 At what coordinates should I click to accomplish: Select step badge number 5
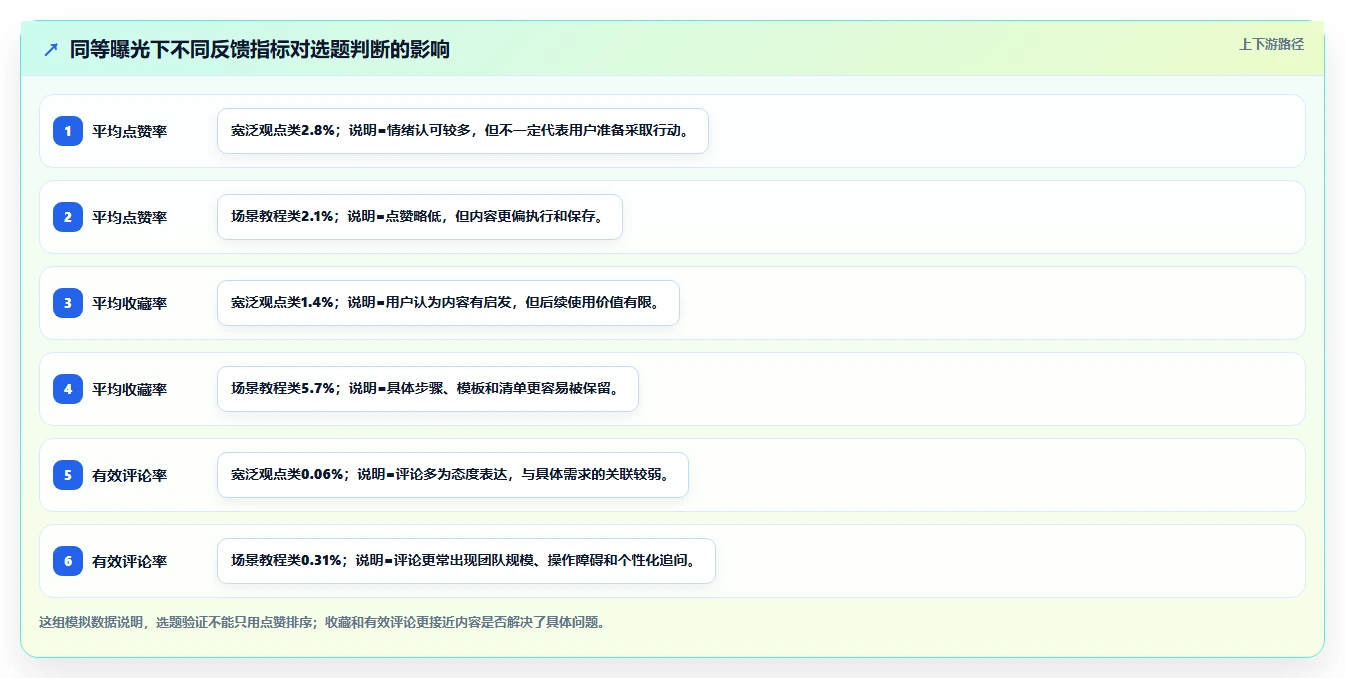coord(68,475)
